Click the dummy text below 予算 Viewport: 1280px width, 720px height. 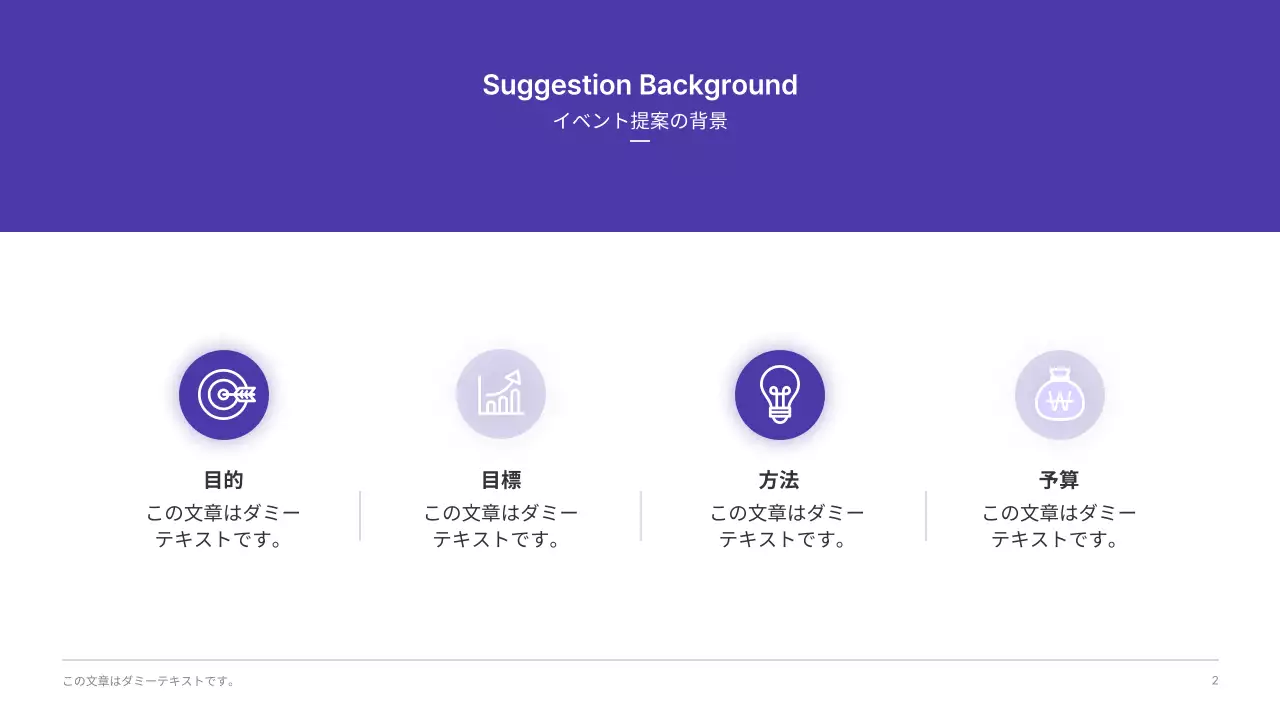(1059, 526)
